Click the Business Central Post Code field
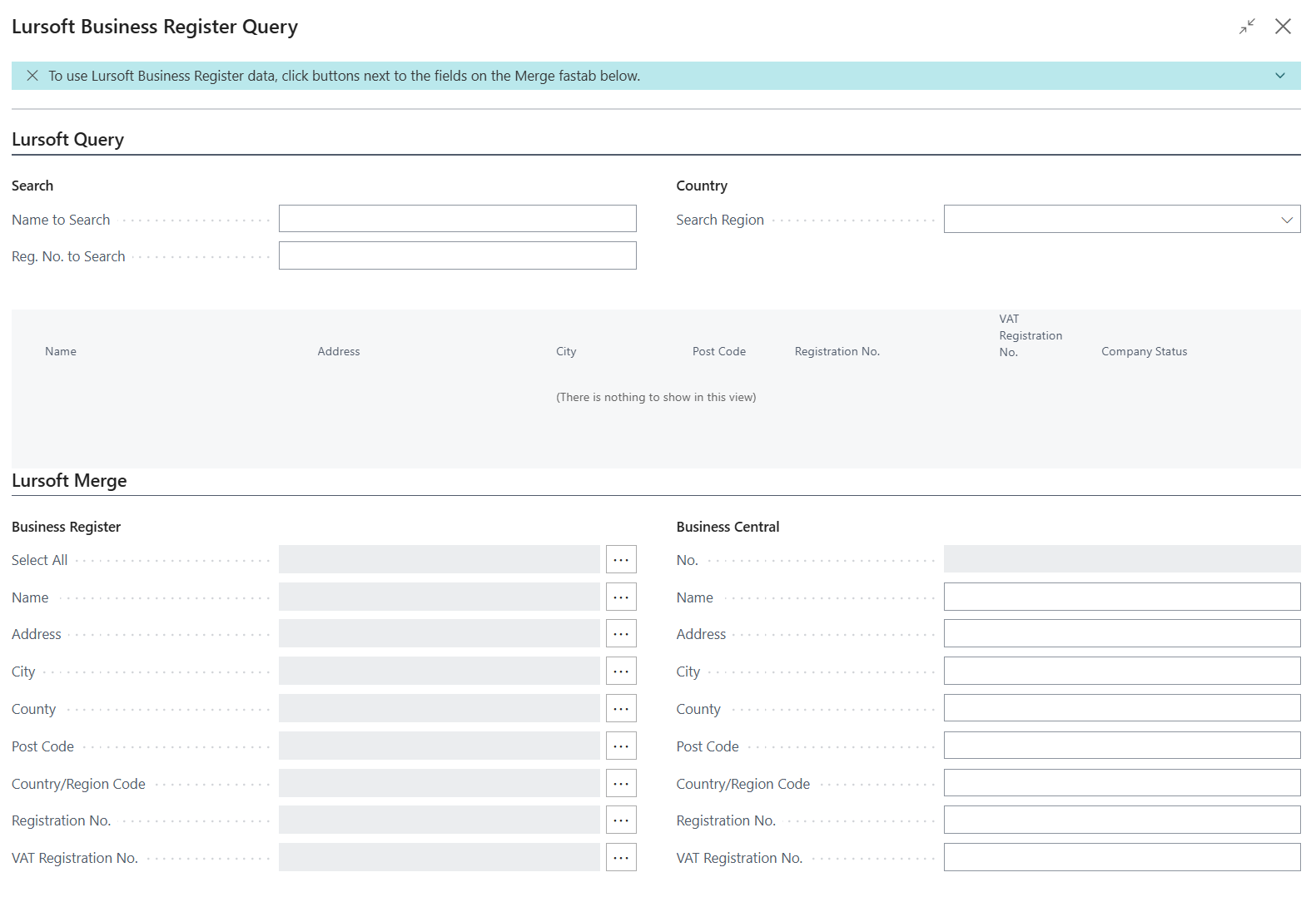This screenshot has height=902, width=1316. coord(1122,746)
